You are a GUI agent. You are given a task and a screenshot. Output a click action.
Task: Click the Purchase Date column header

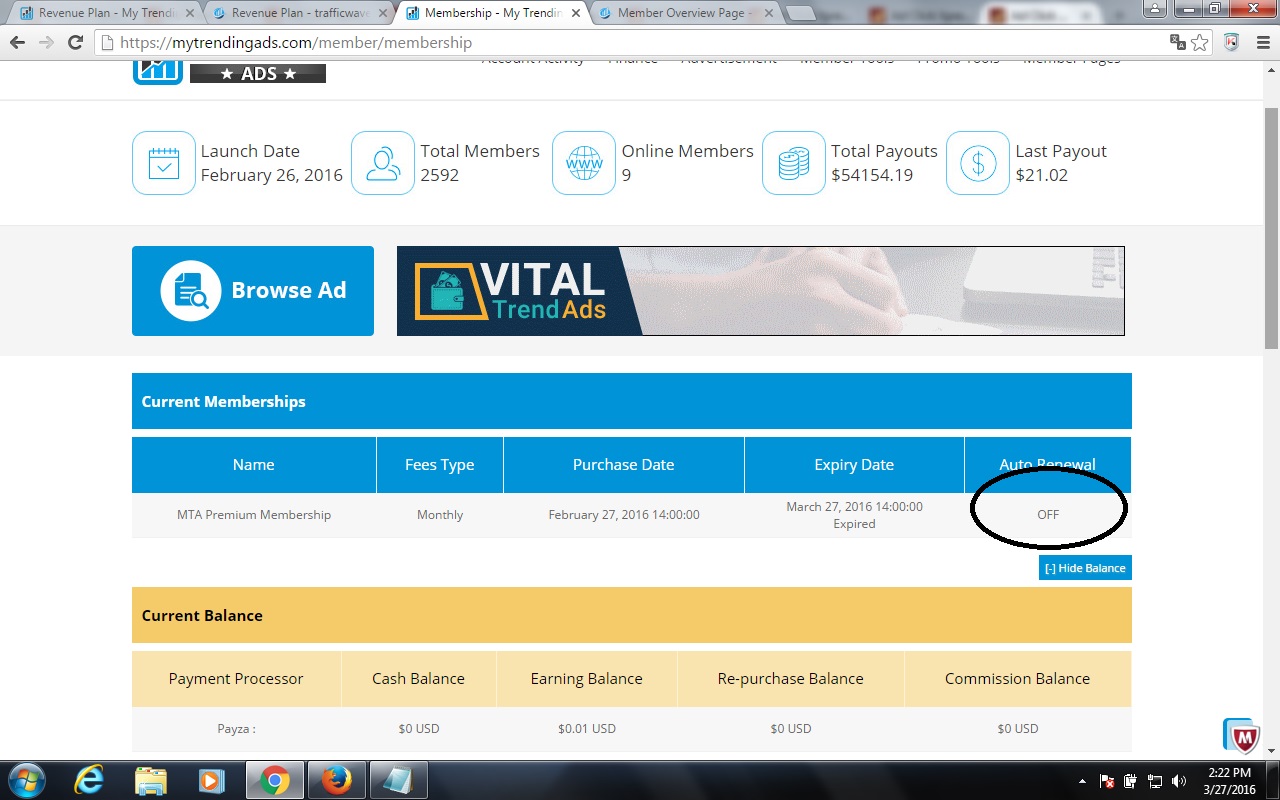click(x=624, y=465)
